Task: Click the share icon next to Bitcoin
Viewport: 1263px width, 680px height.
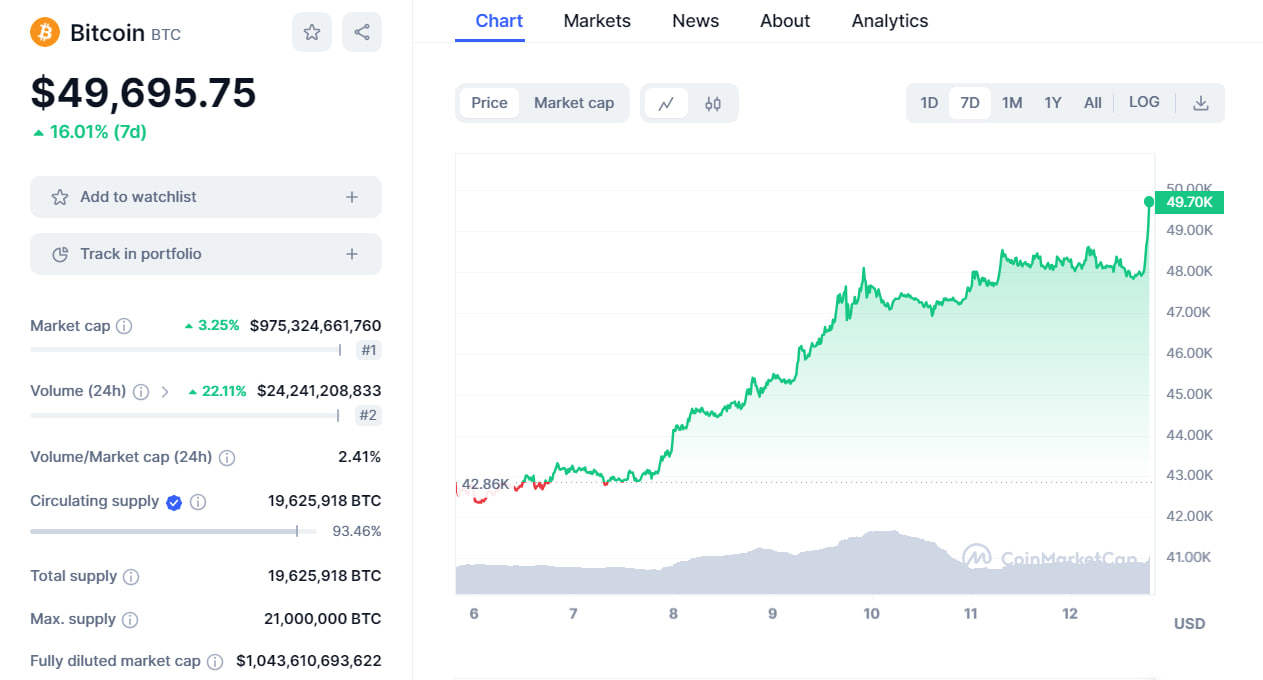Action: (362, 33)
